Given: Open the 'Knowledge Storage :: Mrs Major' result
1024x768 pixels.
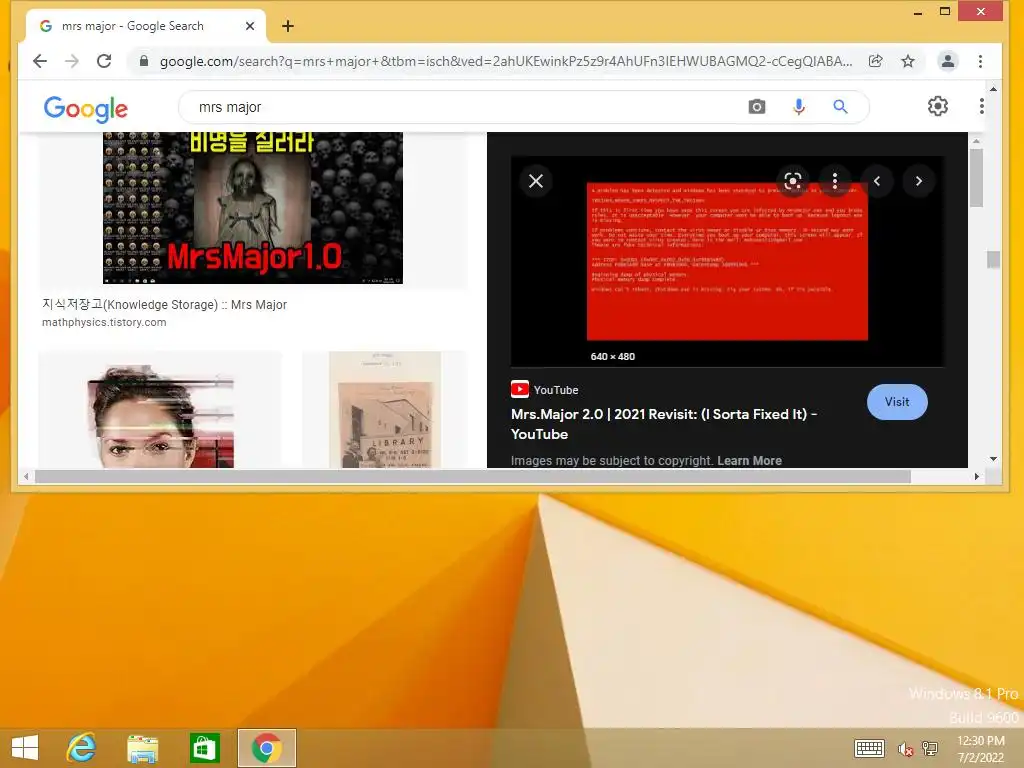Looking at the screenshot, I should [165, 304].
